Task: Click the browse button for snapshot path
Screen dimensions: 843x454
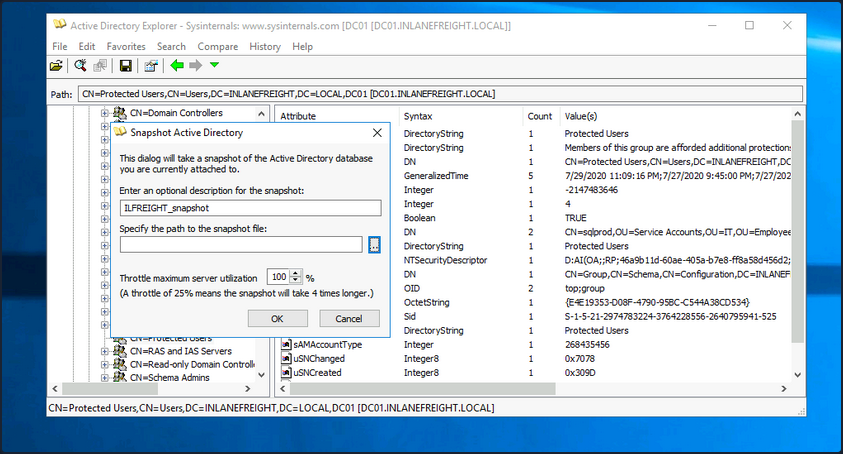Action: [374, 245]
